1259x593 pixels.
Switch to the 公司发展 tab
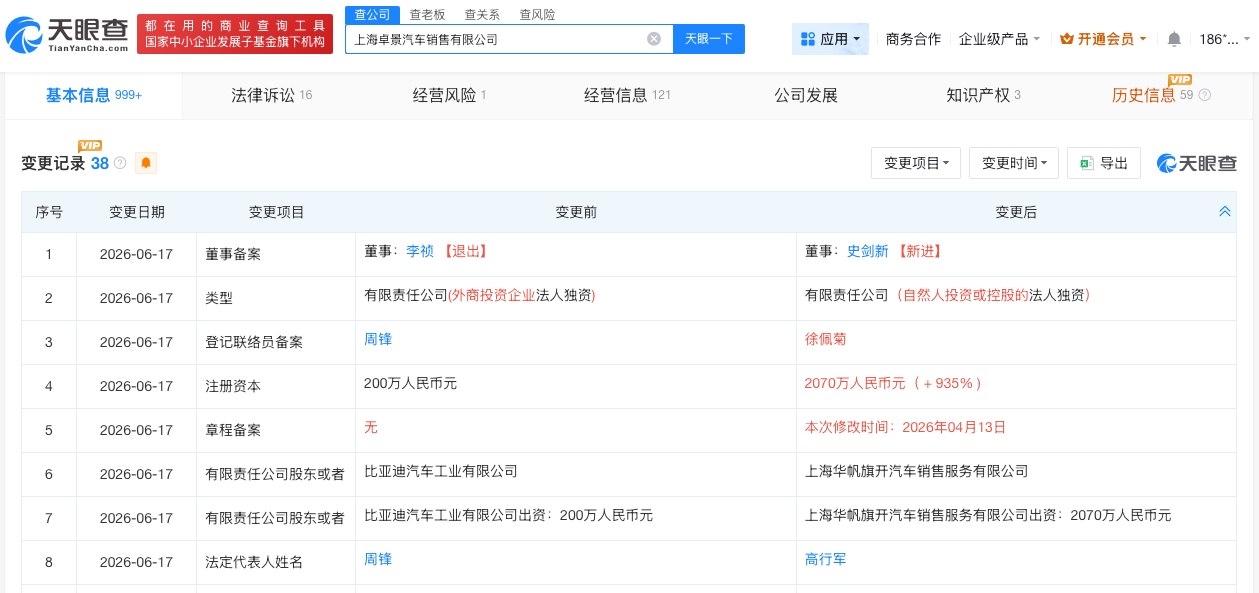tap(806, 95)
